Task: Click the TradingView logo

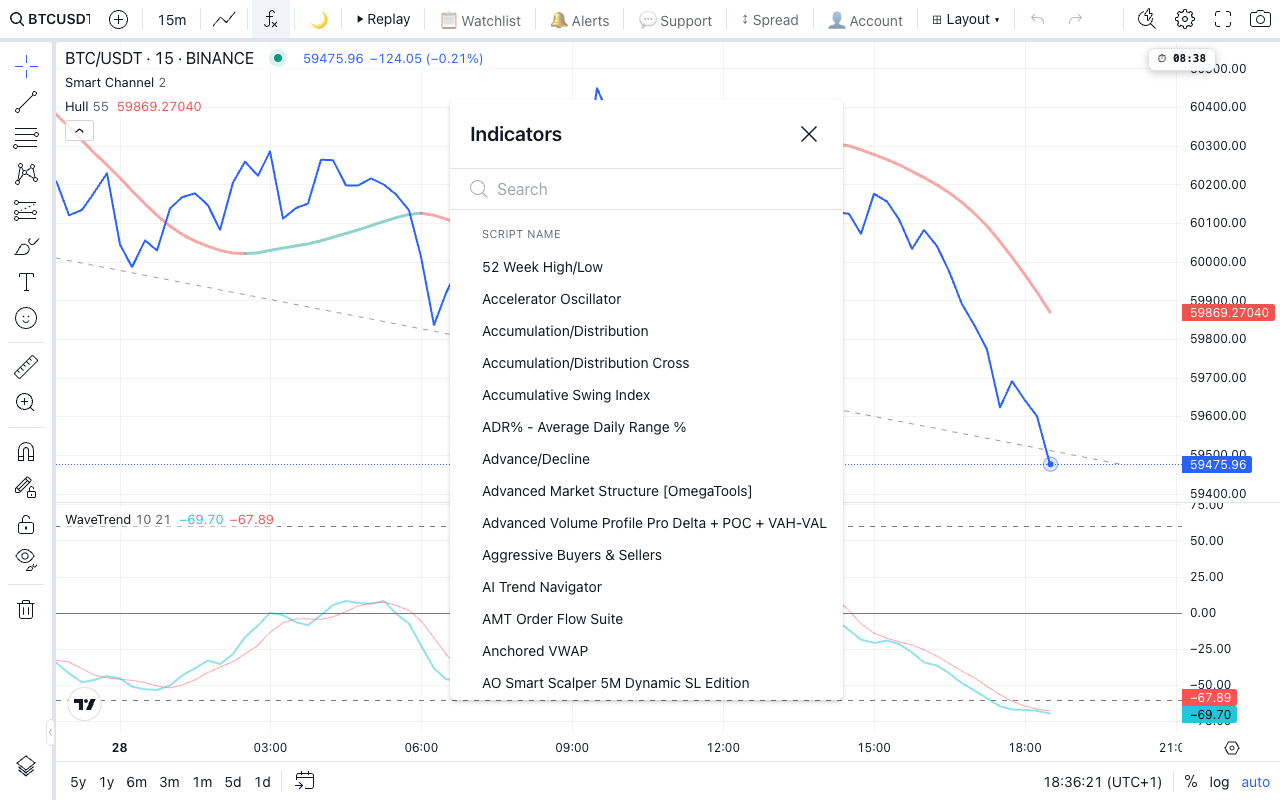Action: pos(85,704)
